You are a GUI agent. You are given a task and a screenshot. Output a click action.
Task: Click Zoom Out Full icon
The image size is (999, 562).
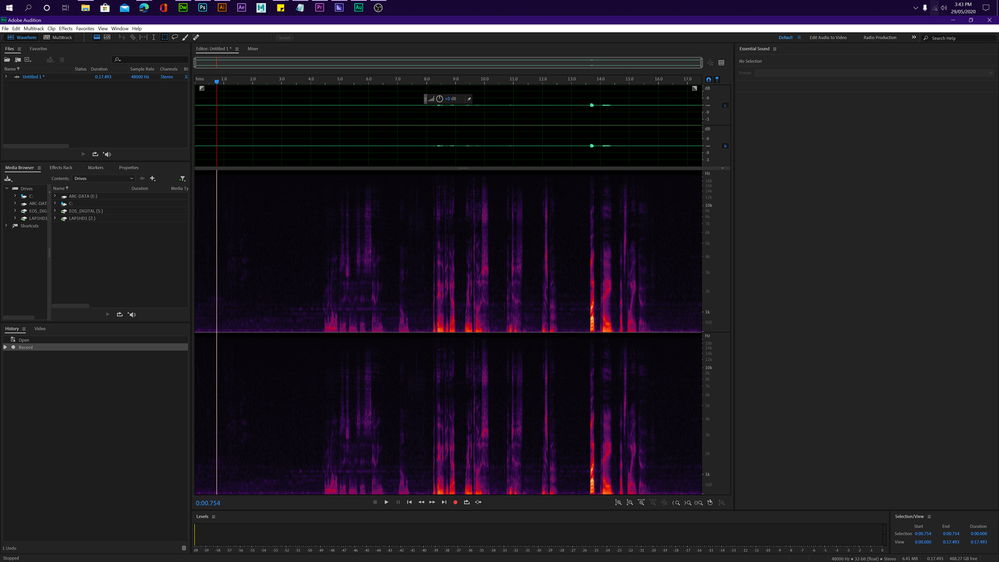[664, 502]
